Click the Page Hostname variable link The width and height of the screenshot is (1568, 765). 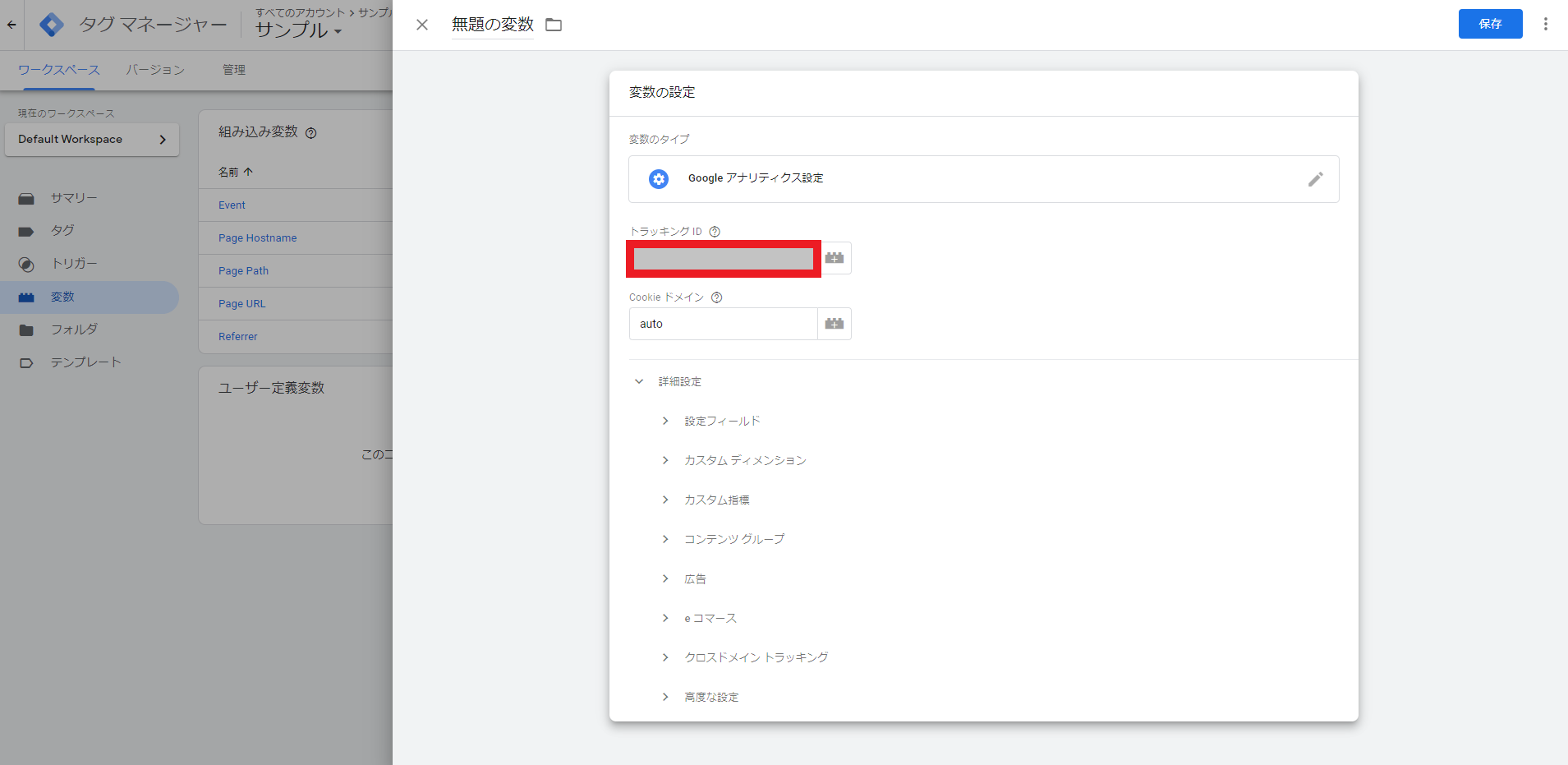point(258,238)
